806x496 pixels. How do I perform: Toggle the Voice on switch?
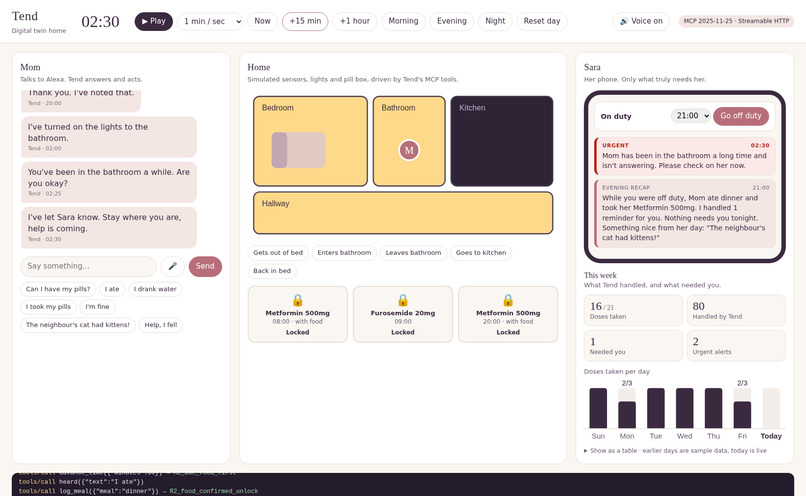point(640,21)
